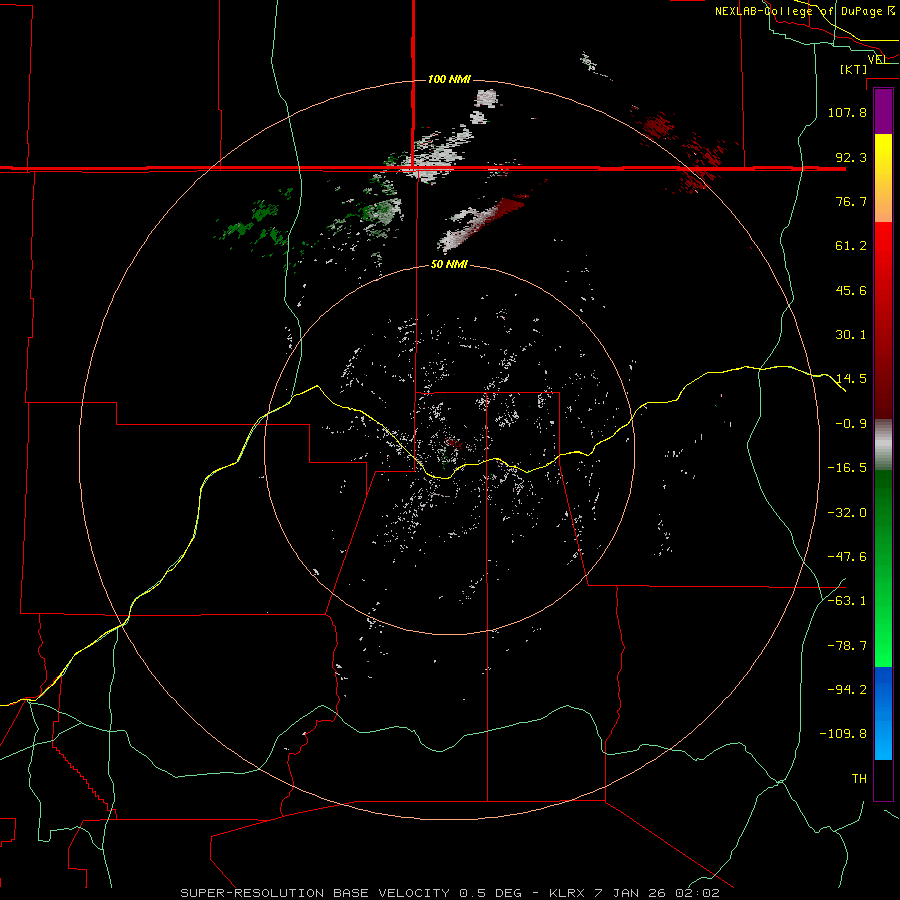Screen dimensions: 900x900
Task: Click the purple segment at the top of the color bar
Action: point(883,111)
